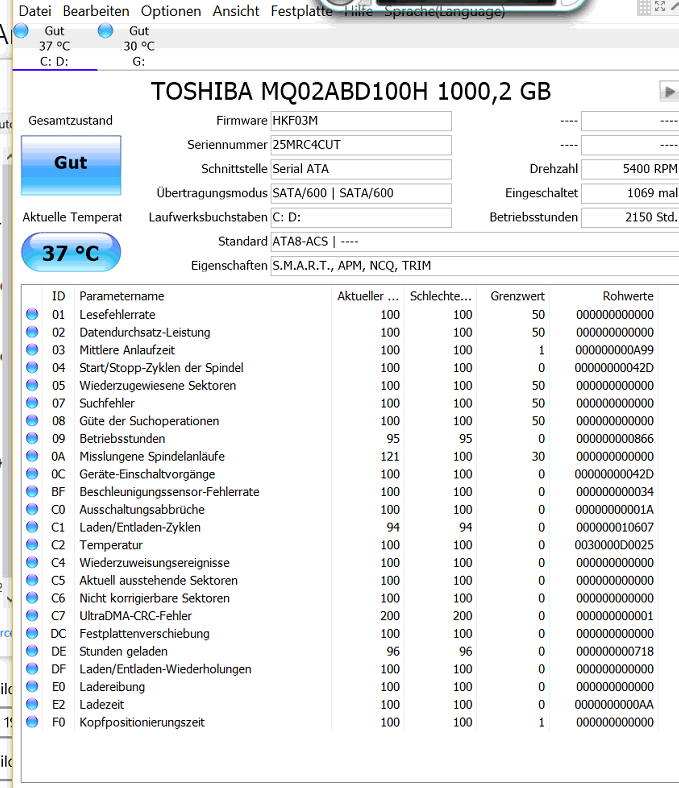The height and width of the screenshot is (788, 679).
Task: Click the Übertragungsmodus field SATA/600
Action: pos(361,193)
